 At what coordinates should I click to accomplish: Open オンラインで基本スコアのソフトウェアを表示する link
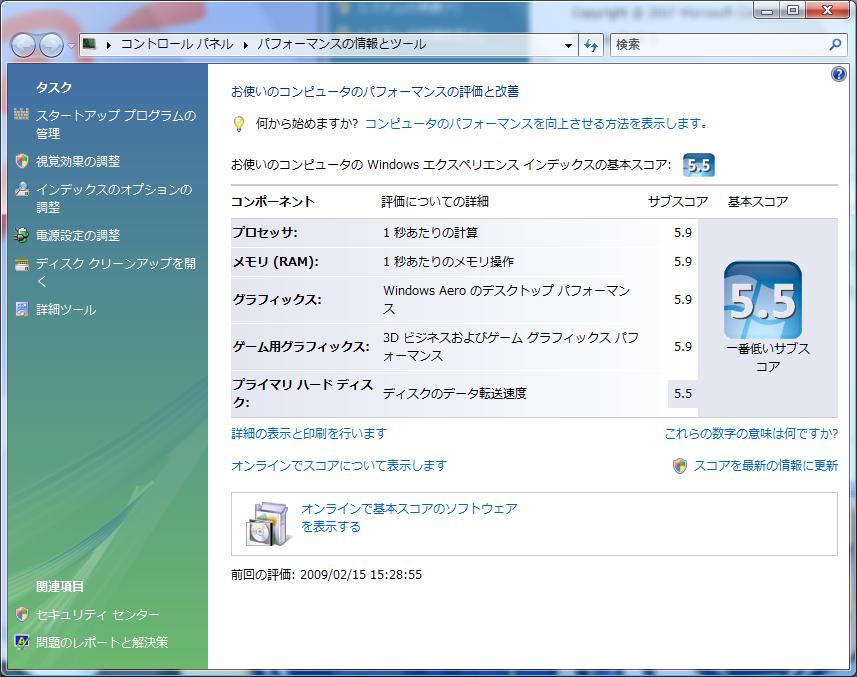tap(409, 517)
